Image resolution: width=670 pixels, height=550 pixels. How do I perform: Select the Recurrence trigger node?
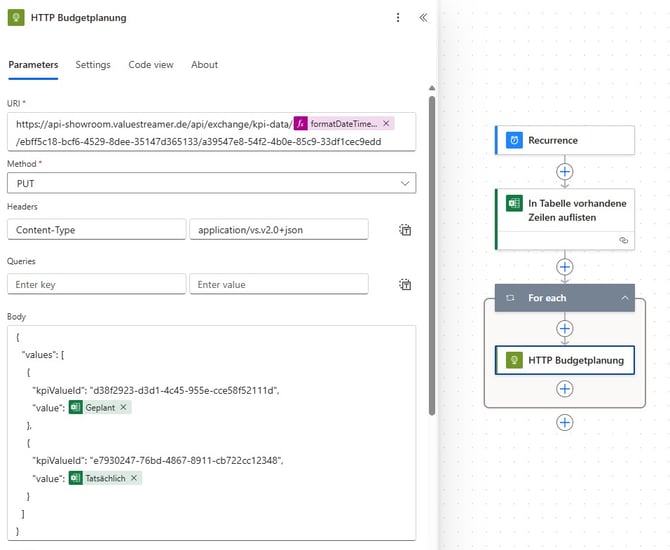[x=564, y=140]
